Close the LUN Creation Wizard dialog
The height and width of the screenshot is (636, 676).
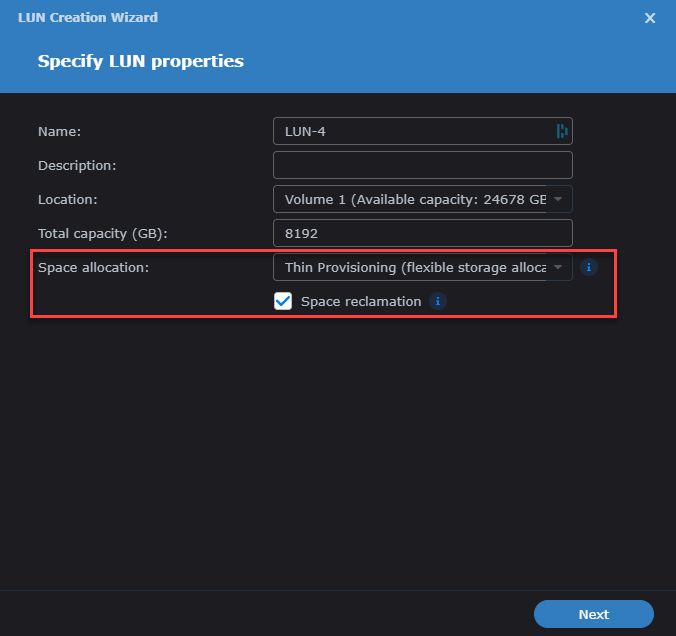pos(650,18)
